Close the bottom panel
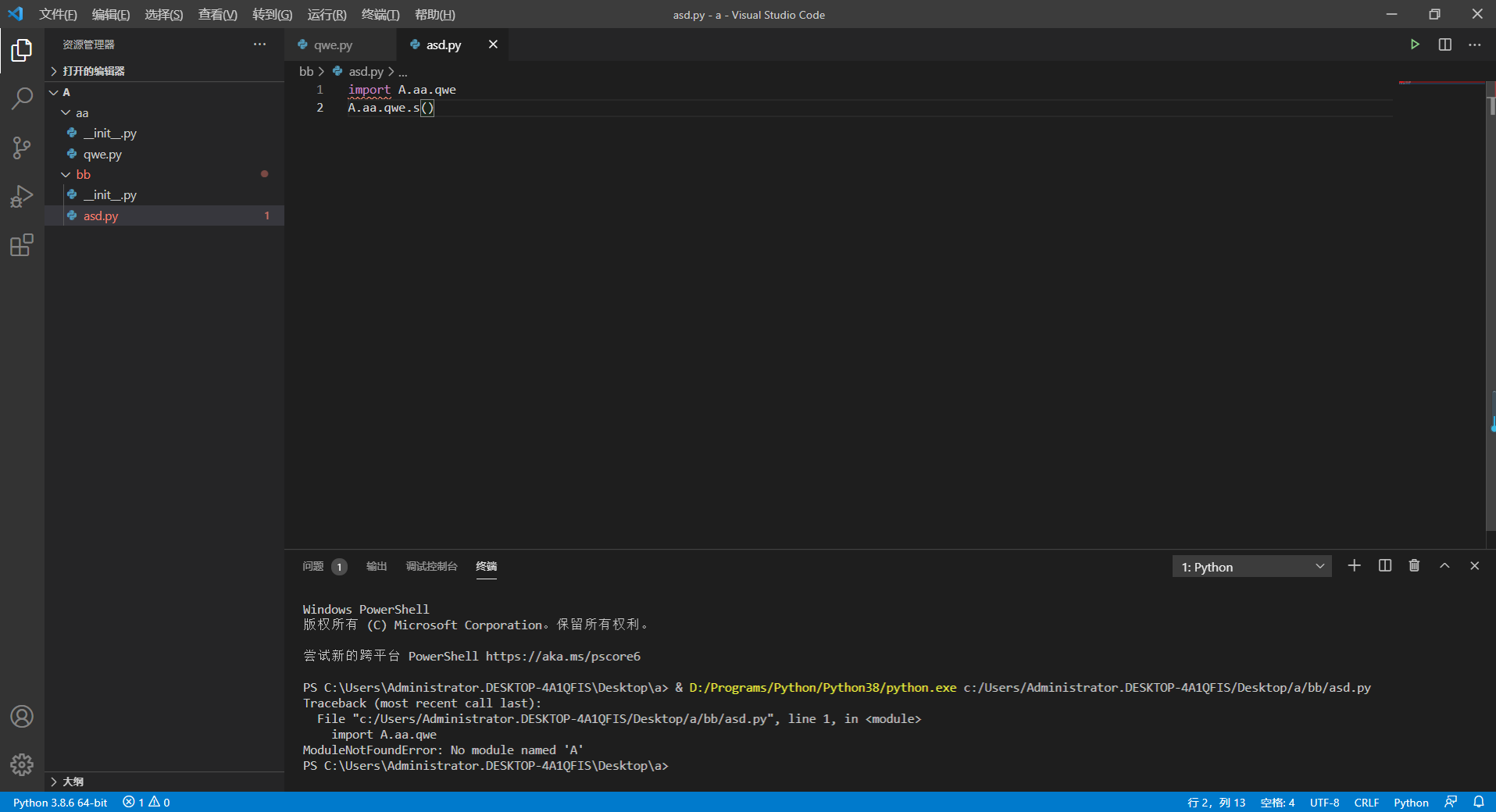This screenshot has height=812, width=1496. tap(1475, 566)
